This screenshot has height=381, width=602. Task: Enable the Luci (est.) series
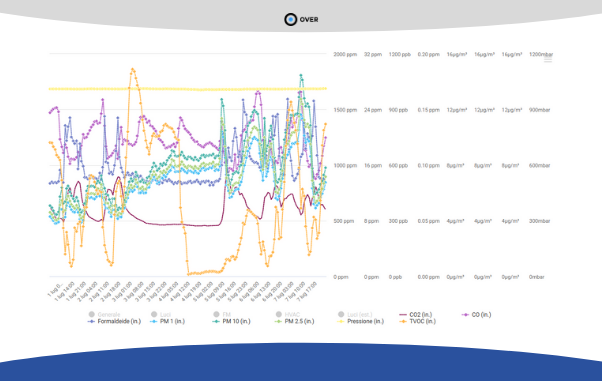coord(355,314)
